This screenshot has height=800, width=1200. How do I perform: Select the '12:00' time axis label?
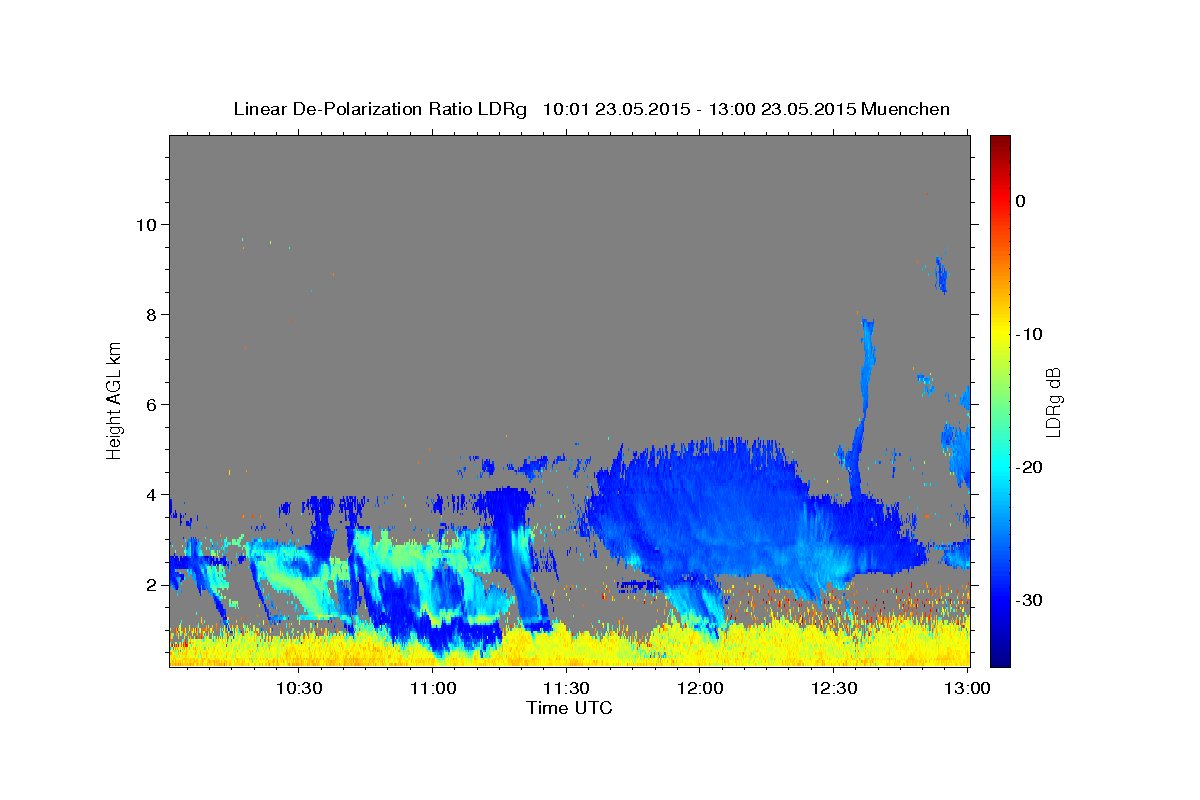pos(700,688)
